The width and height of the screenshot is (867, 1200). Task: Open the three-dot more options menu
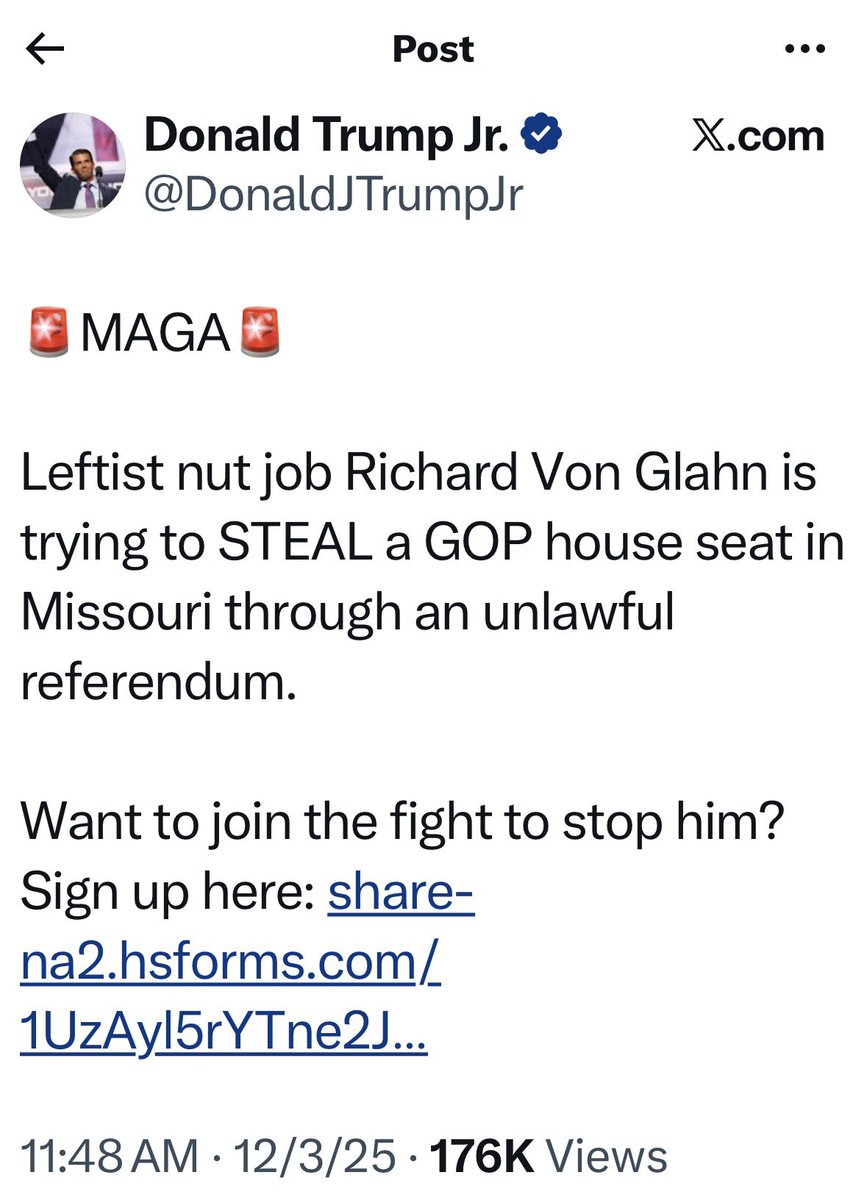[x=805, y=49]
